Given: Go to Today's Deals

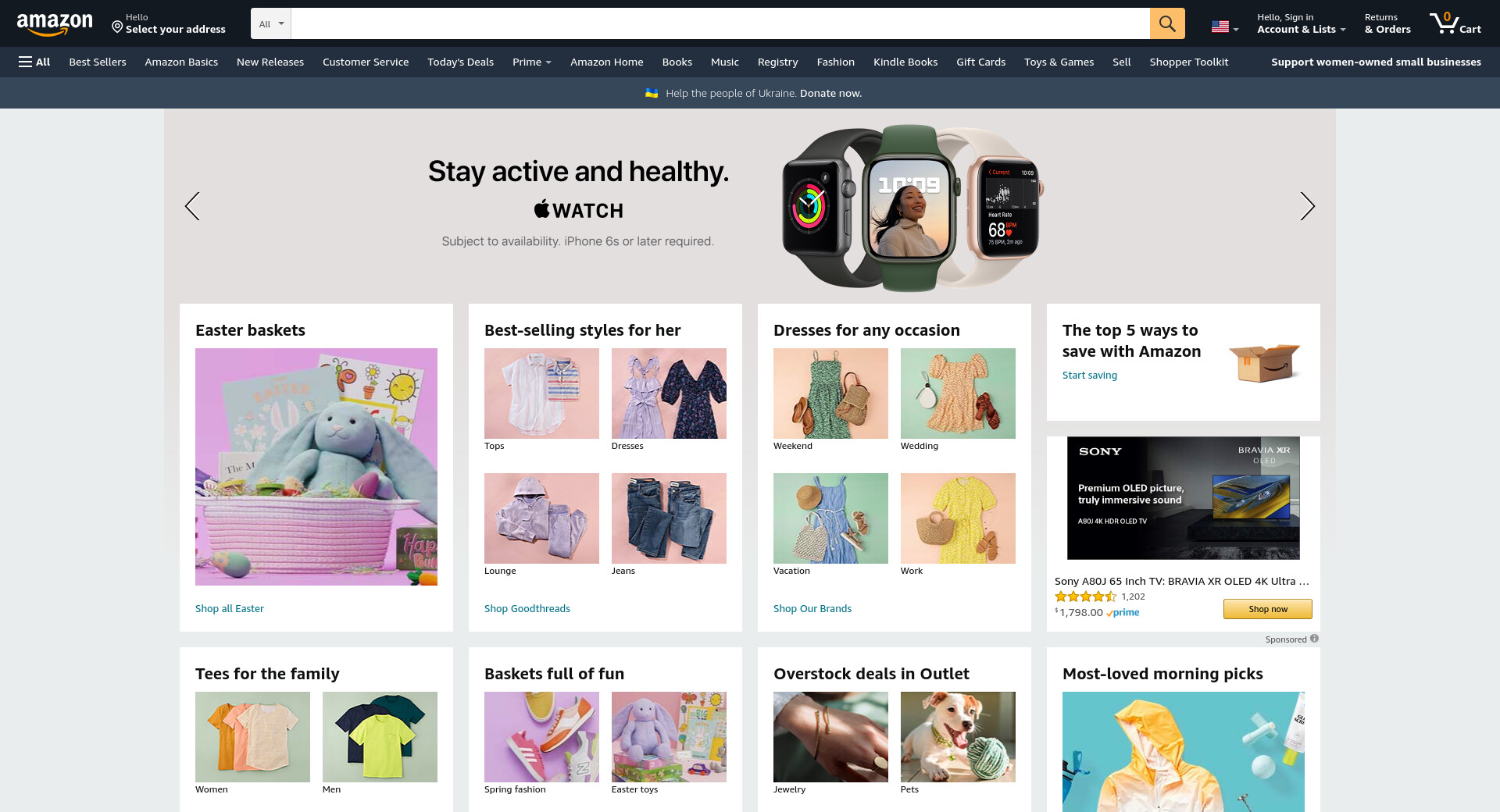Looking at the screenshot, I should (460, 62).
